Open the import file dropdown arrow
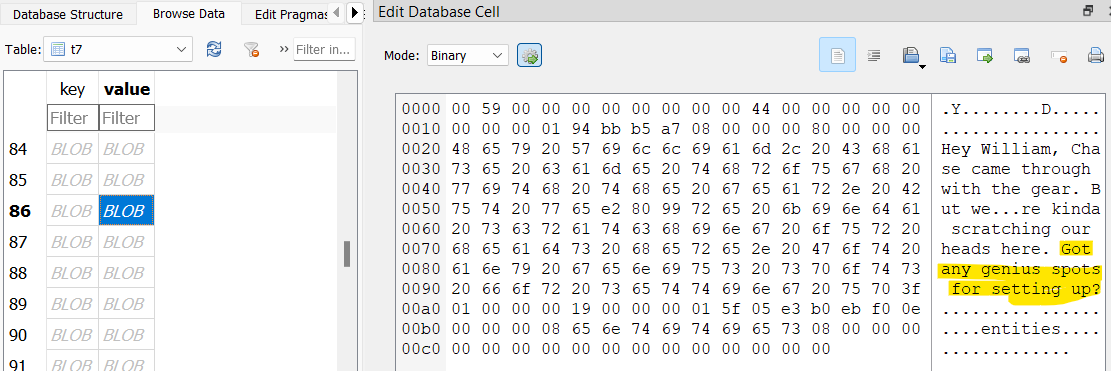The width and height of the screenshot is (1111, 371). tap(923, 67)
